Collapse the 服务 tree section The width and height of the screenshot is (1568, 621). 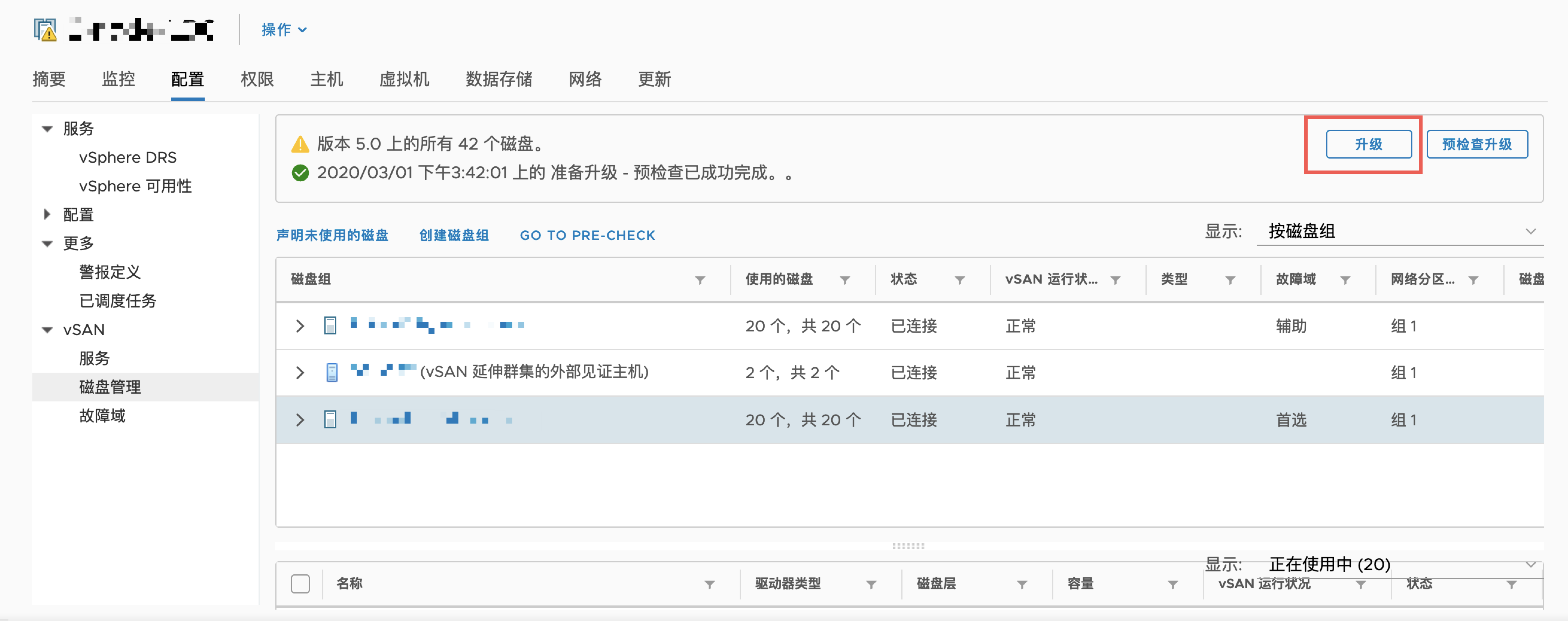[x=48, y=129]
